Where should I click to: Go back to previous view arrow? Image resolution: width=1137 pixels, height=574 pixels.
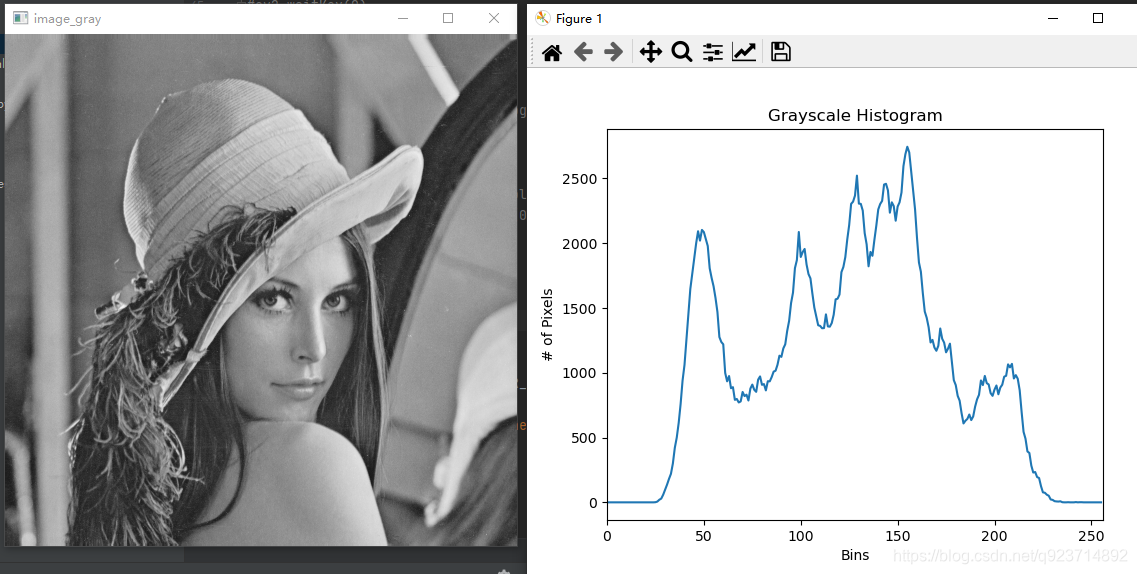[583, 51]
